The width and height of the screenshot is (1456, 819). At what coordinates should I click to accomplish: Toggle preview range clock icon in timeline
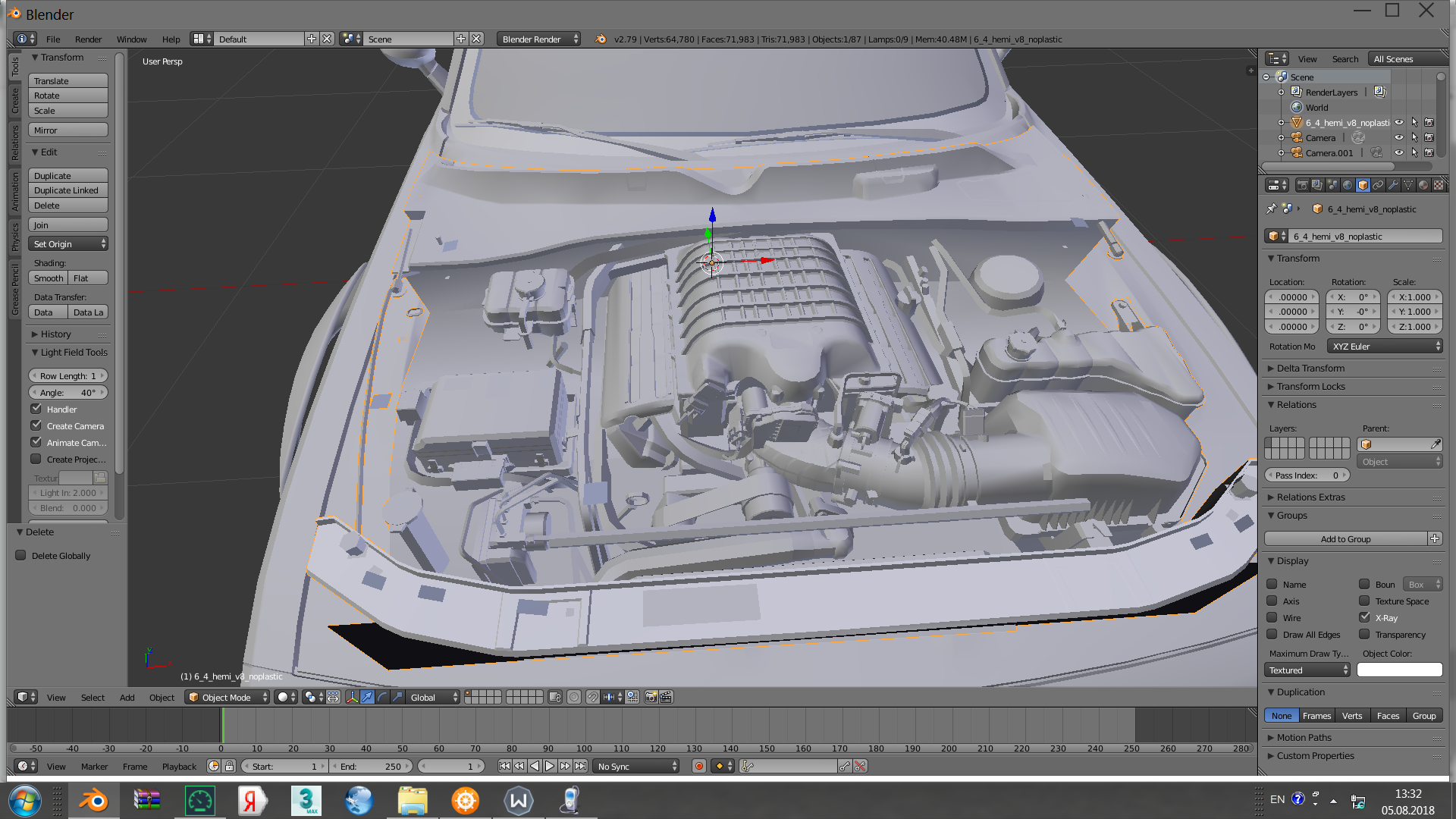click(x=214, y=766)
